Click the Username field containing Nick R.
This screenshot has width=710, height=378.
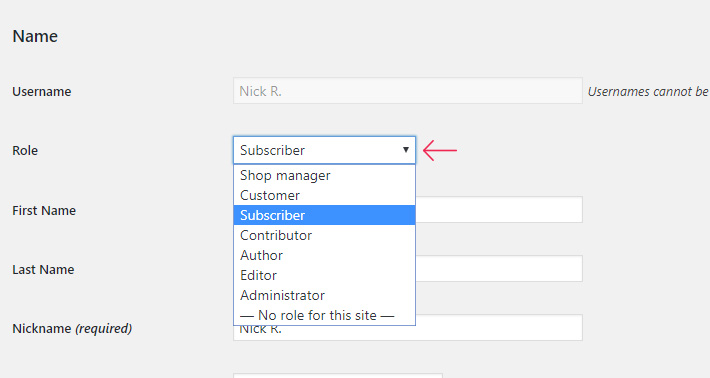point(408,91)
